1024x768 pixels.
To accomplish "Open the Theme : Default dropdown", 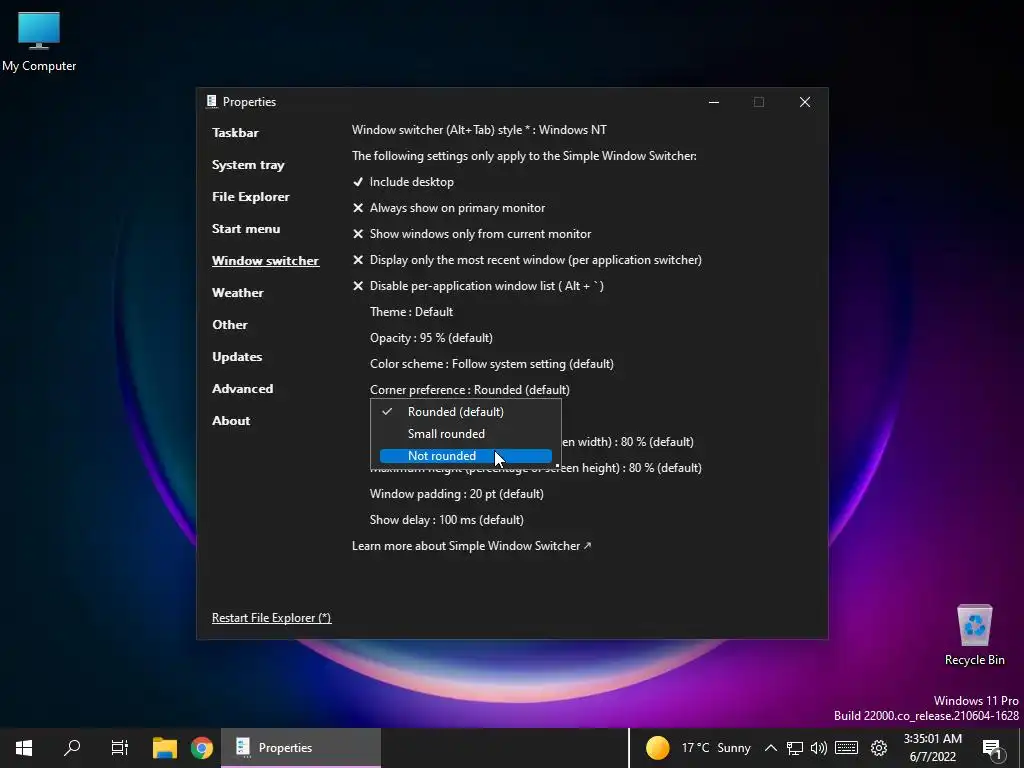I will coord(411,312).
